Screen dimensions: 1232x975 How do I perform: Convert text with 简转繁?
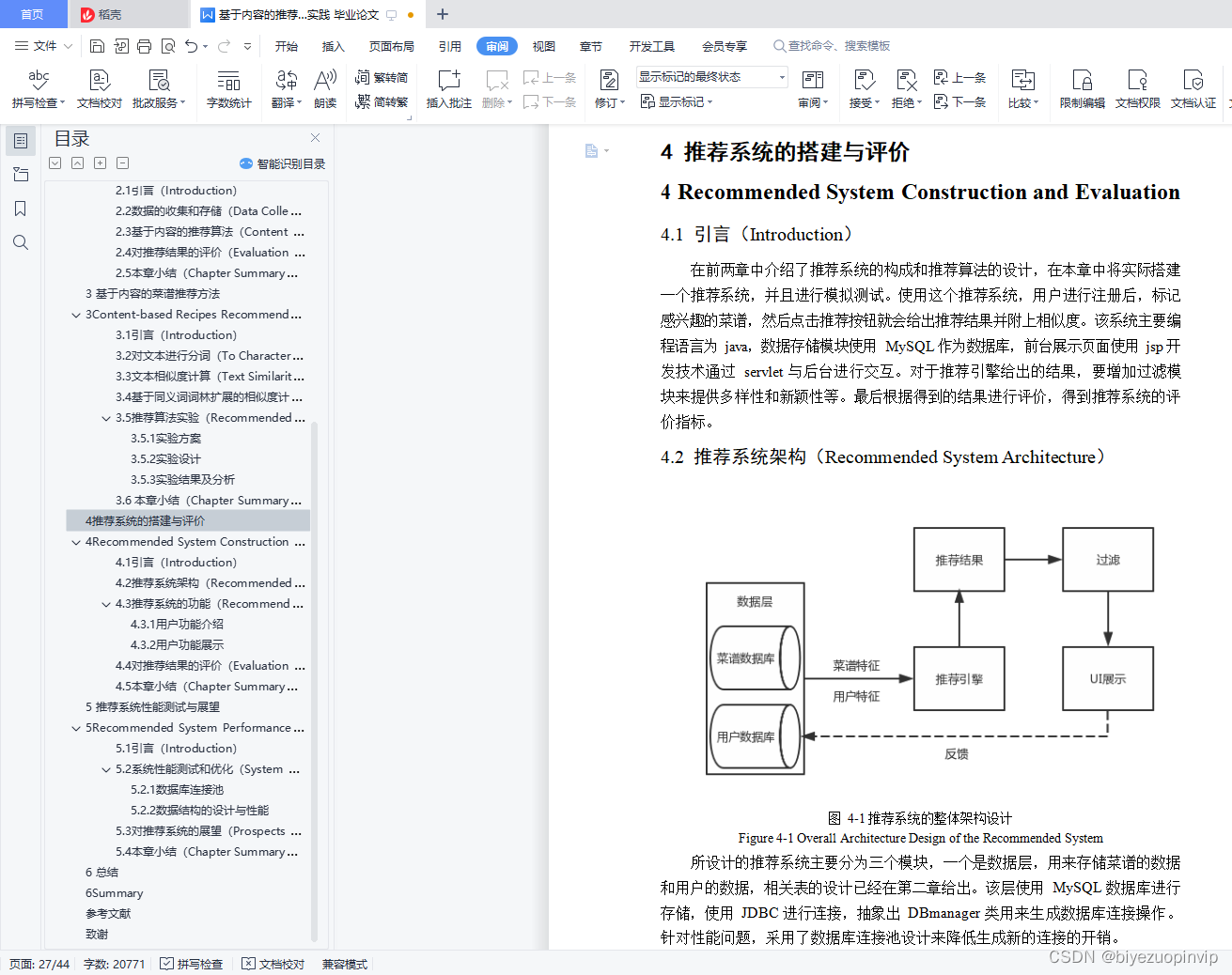(382, 101)
